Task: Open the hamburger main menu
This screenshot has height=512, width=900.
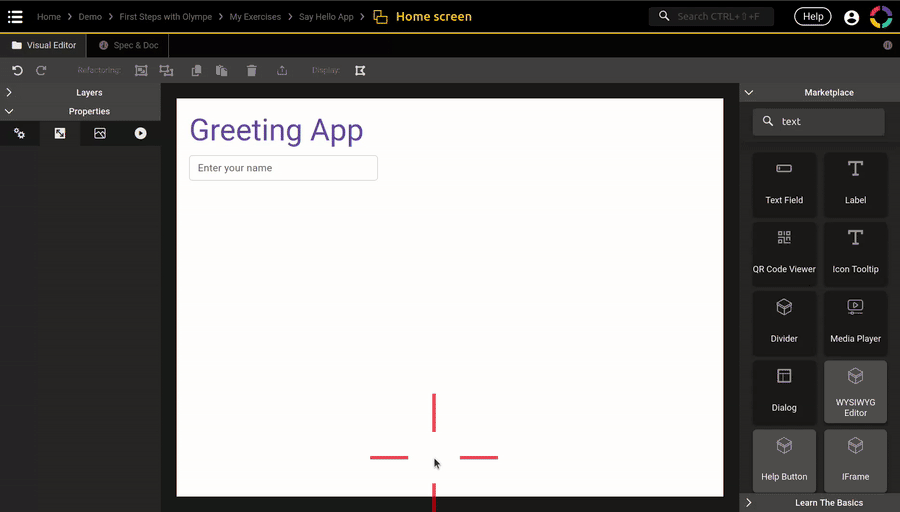Action: pyautogui.click(x=15, y=17)
